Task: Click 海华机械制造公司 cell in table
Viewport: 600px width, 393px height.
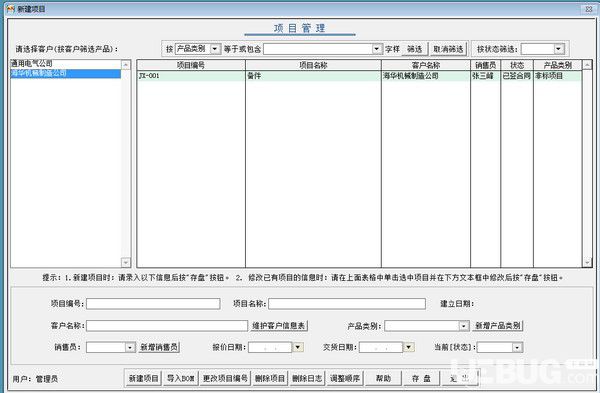Action: click(426, 76)
